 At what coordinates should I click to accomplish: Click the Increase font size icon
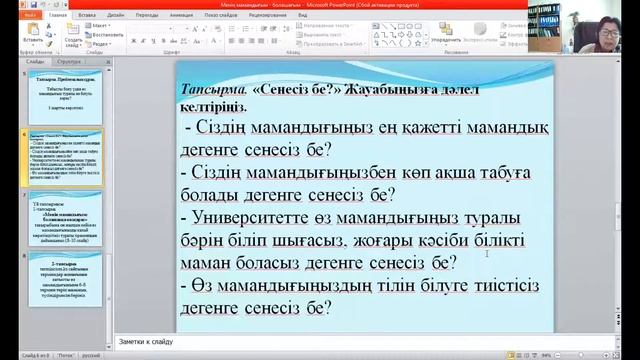[195, 29]
